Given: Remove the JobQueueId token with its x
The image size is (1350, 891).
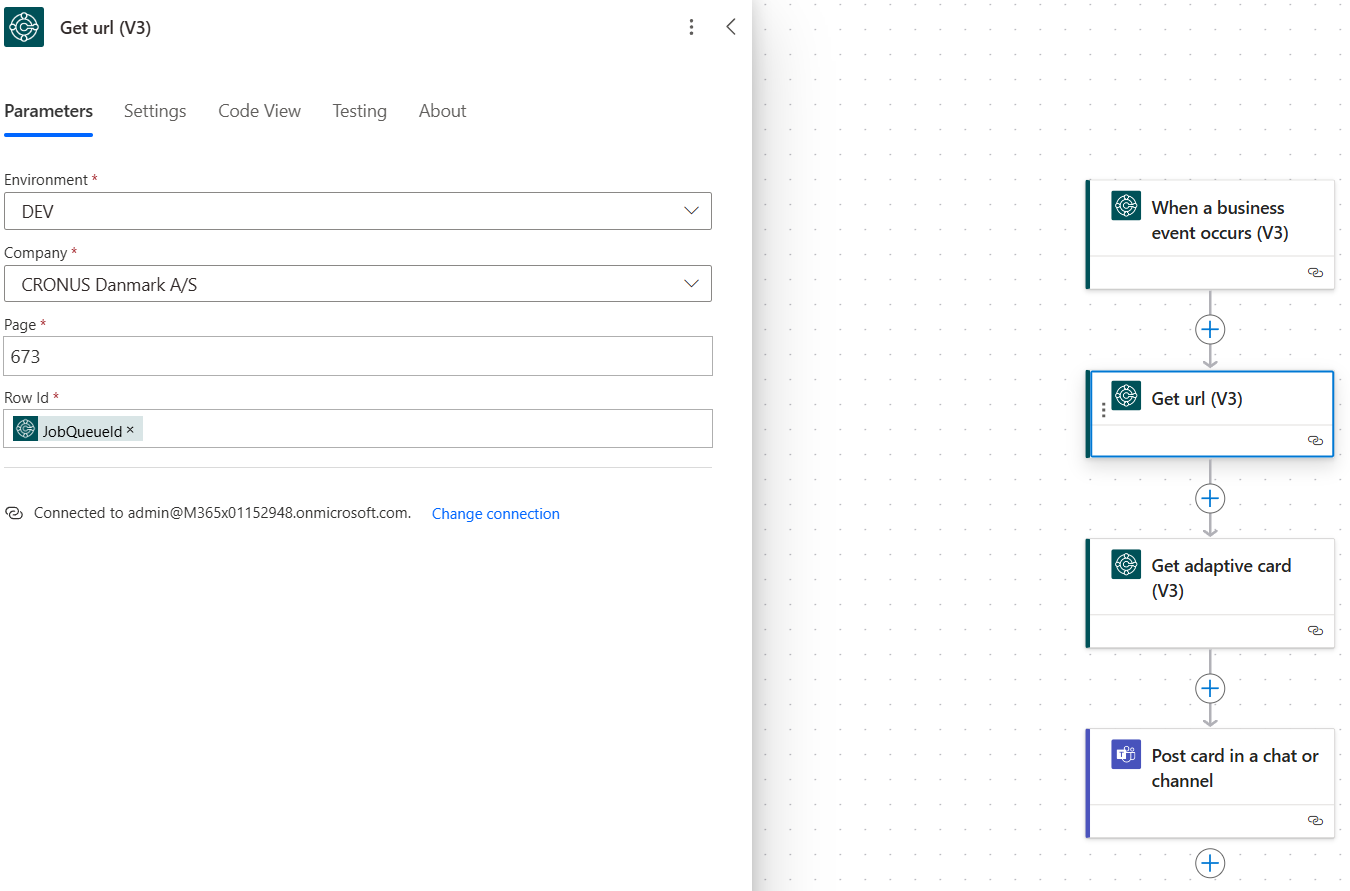Looking at the screenshot, I should pos(130,429).
